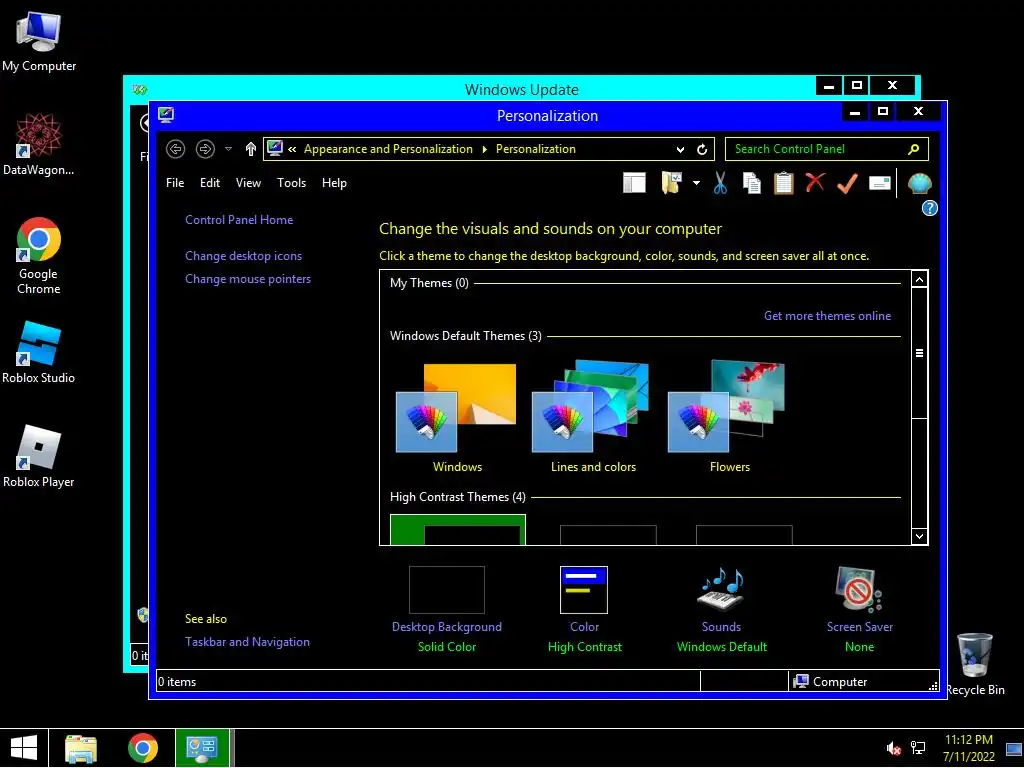Bring Windows Update window to front
This screenshot has height=768, width=1024.
(521, 89)
